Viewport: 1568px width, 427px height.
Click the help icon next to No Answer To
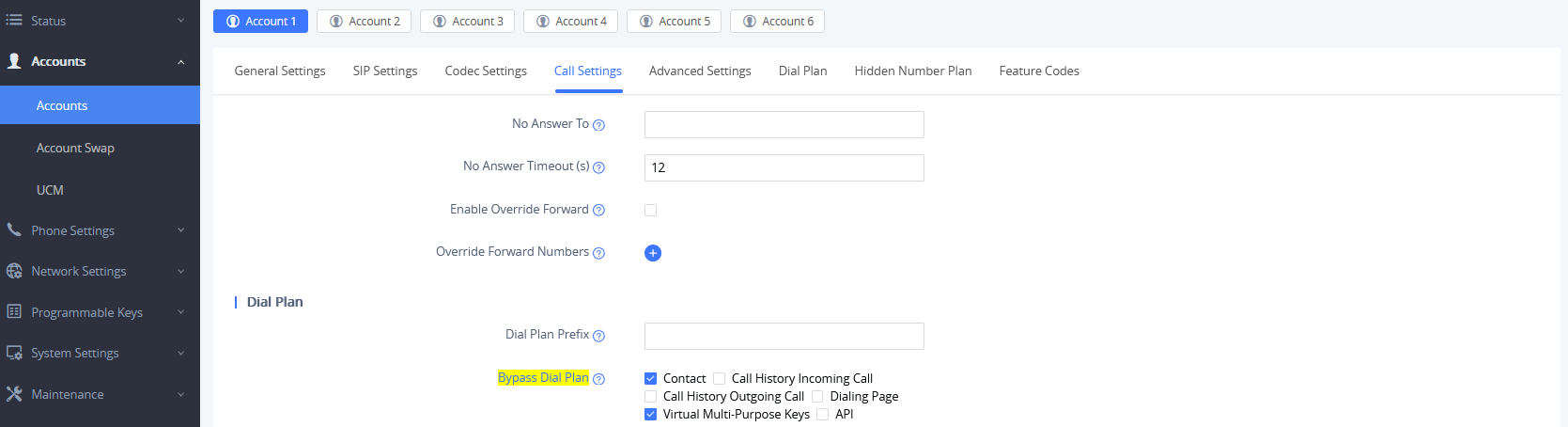598,125
